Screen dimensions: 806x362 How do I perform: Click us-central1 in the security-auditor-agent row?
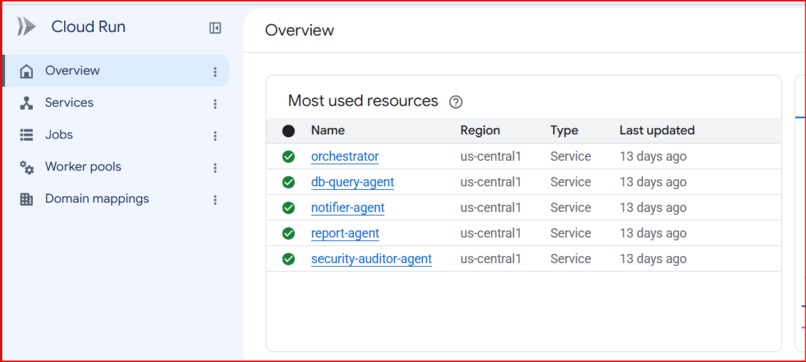pyautogui.click(x=491, y=259)
